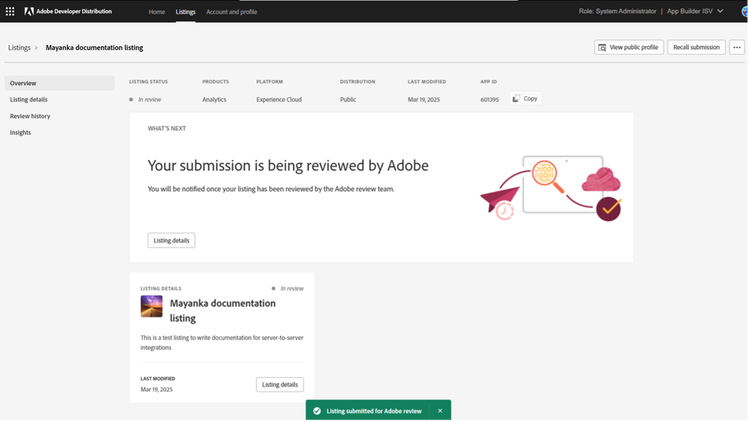750x422 pixels.
Task: Open Account and profile tab
Action: 232,12
